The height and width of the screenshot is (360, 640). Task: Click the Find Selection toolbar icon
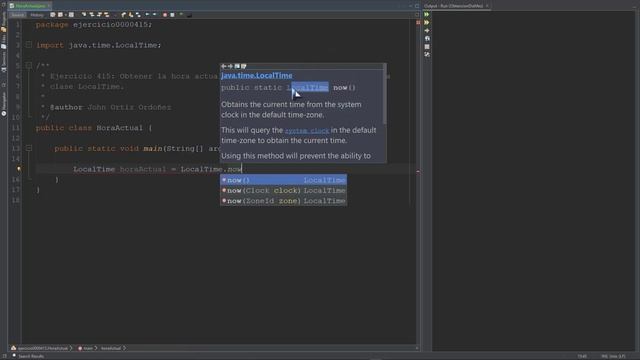point(84,15)
